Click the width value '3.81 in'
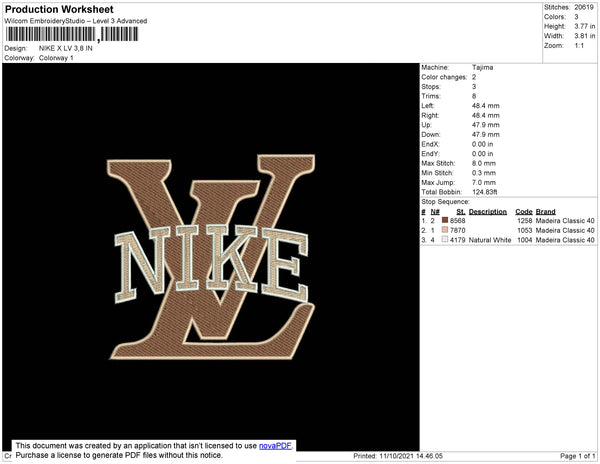600x464 pixels. [x=585, y=36]
